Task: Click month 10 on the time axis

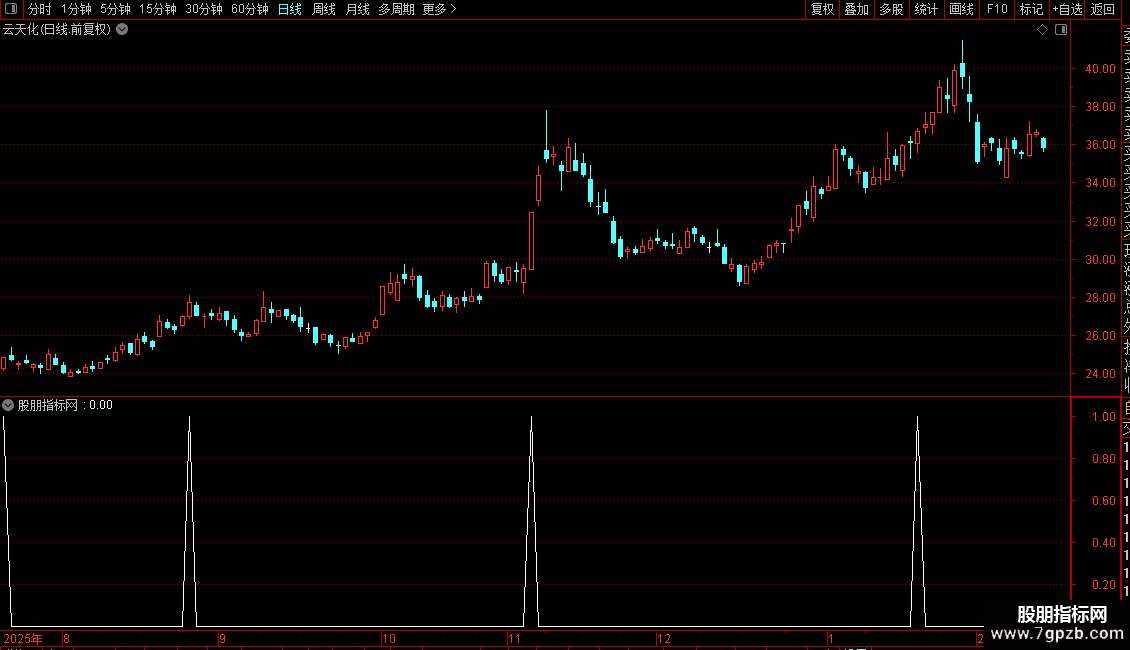Action: [x=388, y=638]
